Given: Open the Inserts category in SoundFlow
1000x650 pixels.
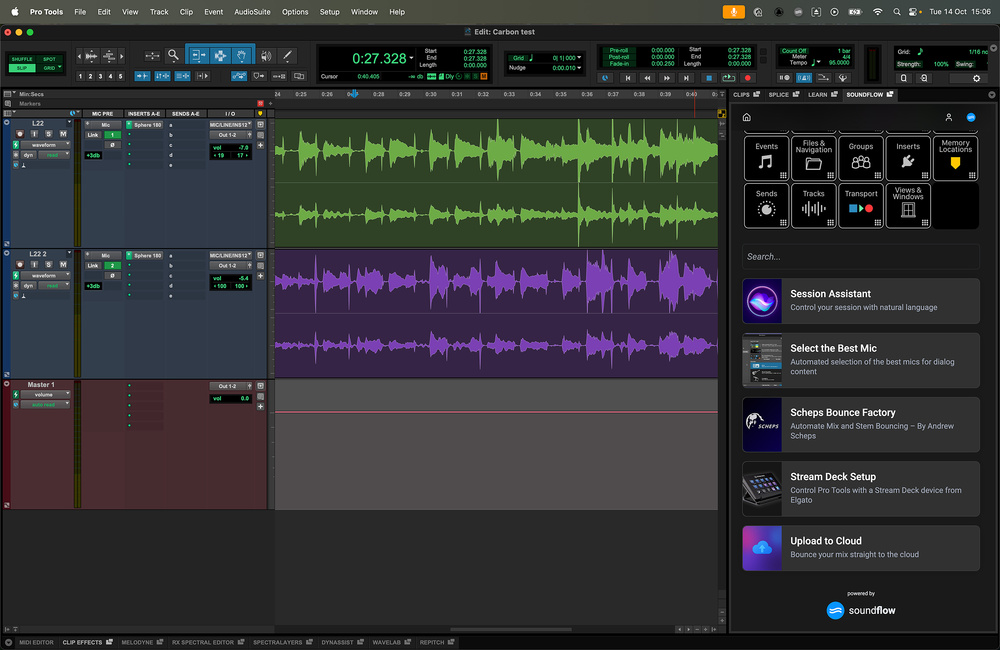Looking at the screenshot, I should 908,158.
